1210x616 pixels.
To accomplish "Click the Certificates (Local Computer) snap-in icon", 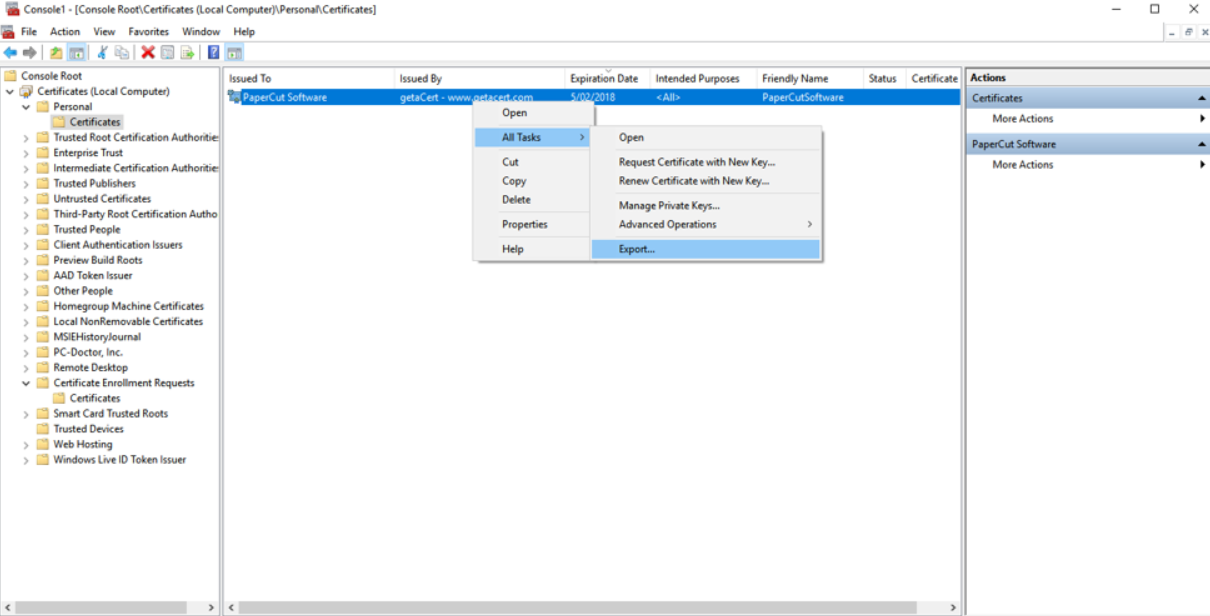I will [x=26, y=91].
